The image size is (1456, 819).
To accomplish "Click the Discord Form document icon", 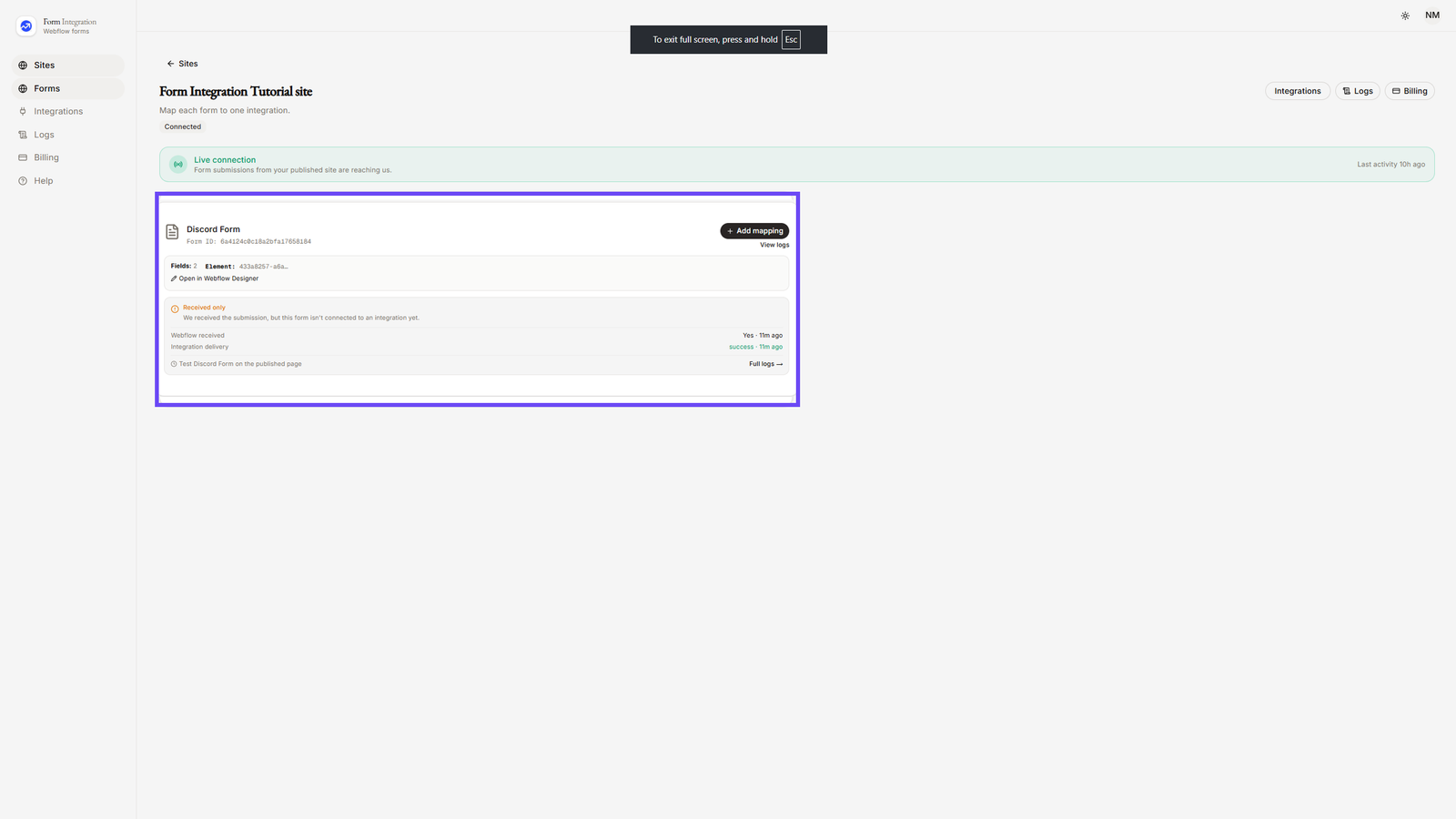I will (172, 232).
